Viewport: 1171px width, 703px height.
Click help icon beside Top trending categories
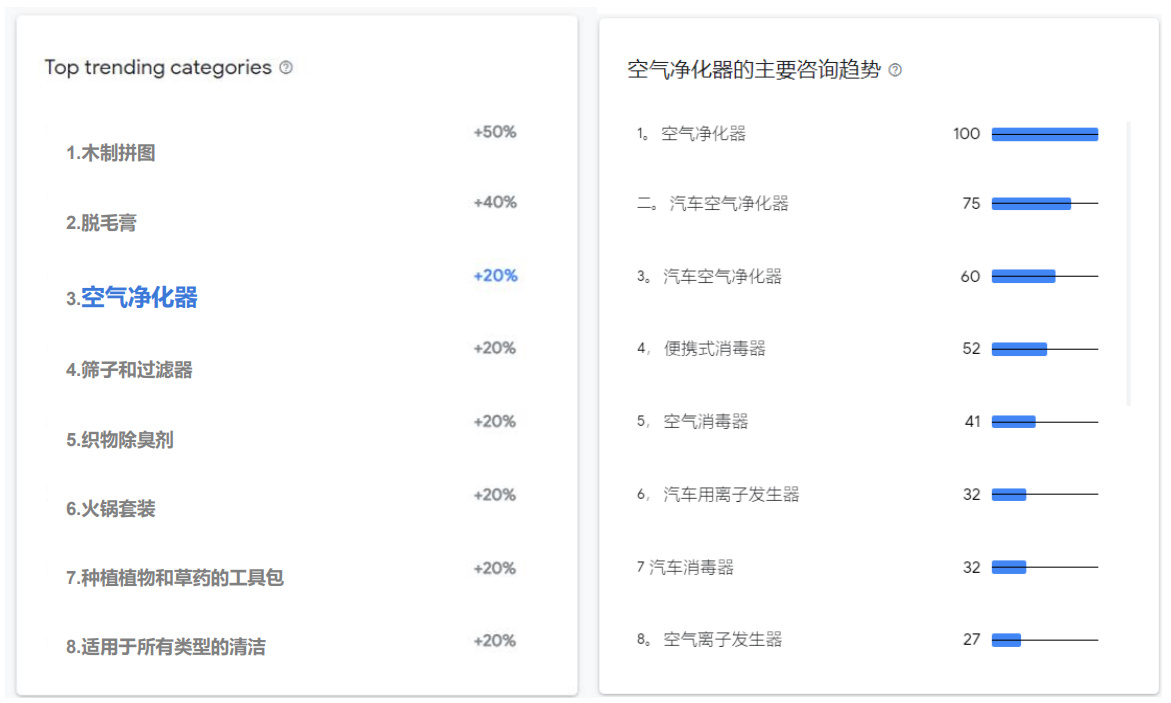(x=286, y=68)
